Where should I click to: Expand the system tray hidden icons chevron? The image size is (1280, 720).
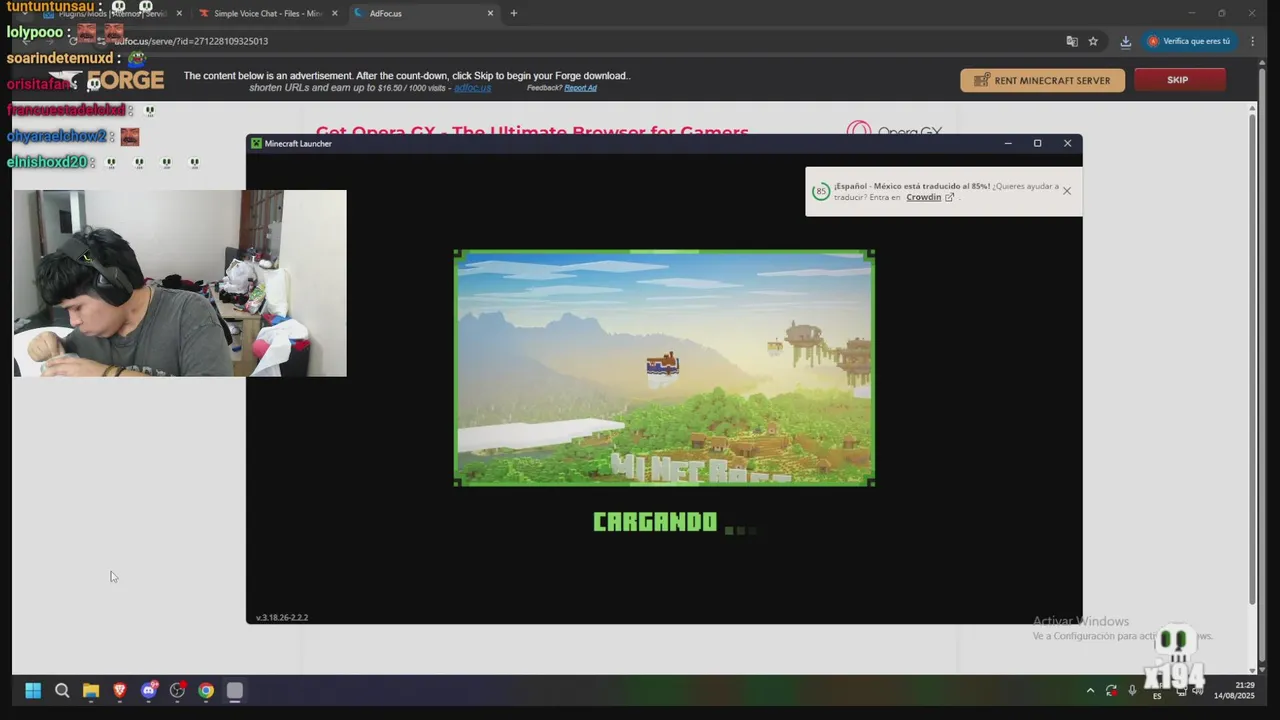click(x=1090, y=690)
